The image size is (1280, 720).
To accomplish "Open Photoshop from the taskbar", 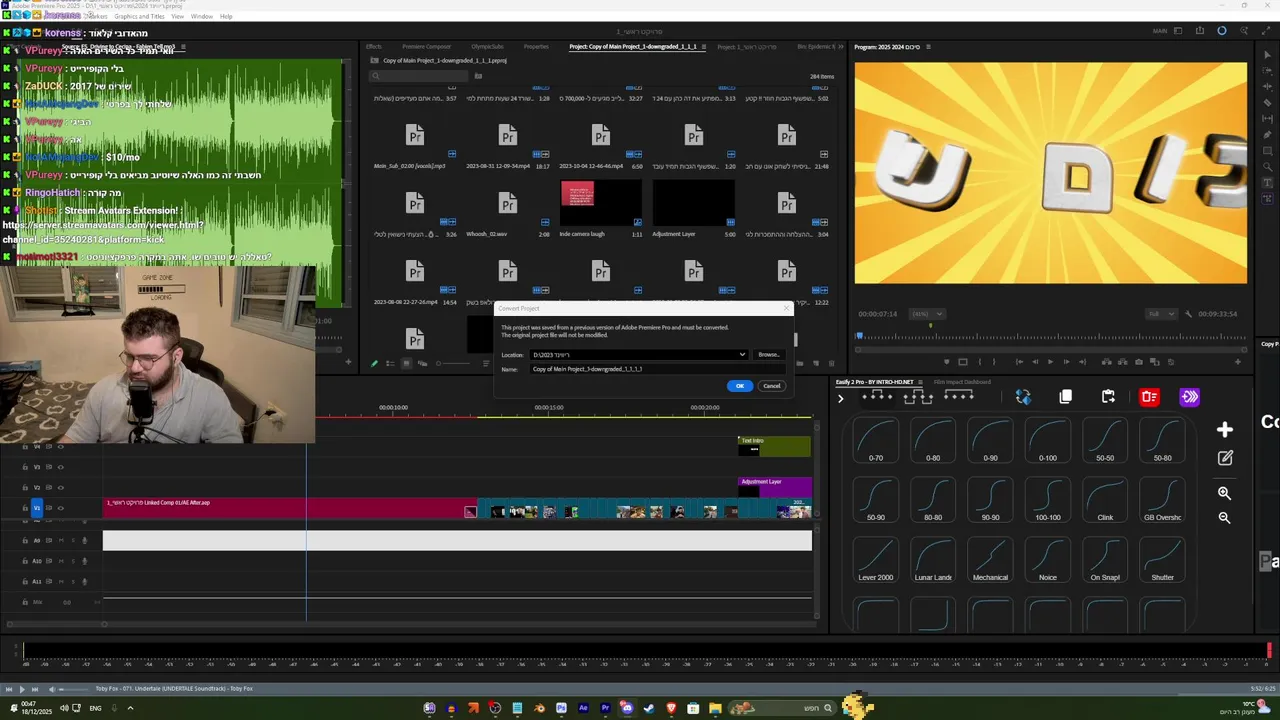I will click(561, 708).
